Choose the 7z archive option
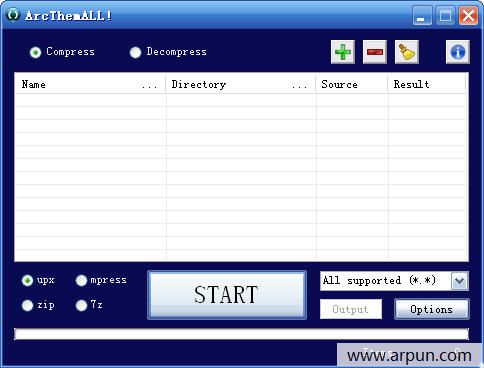484x368 pixels. coord(81,305)
